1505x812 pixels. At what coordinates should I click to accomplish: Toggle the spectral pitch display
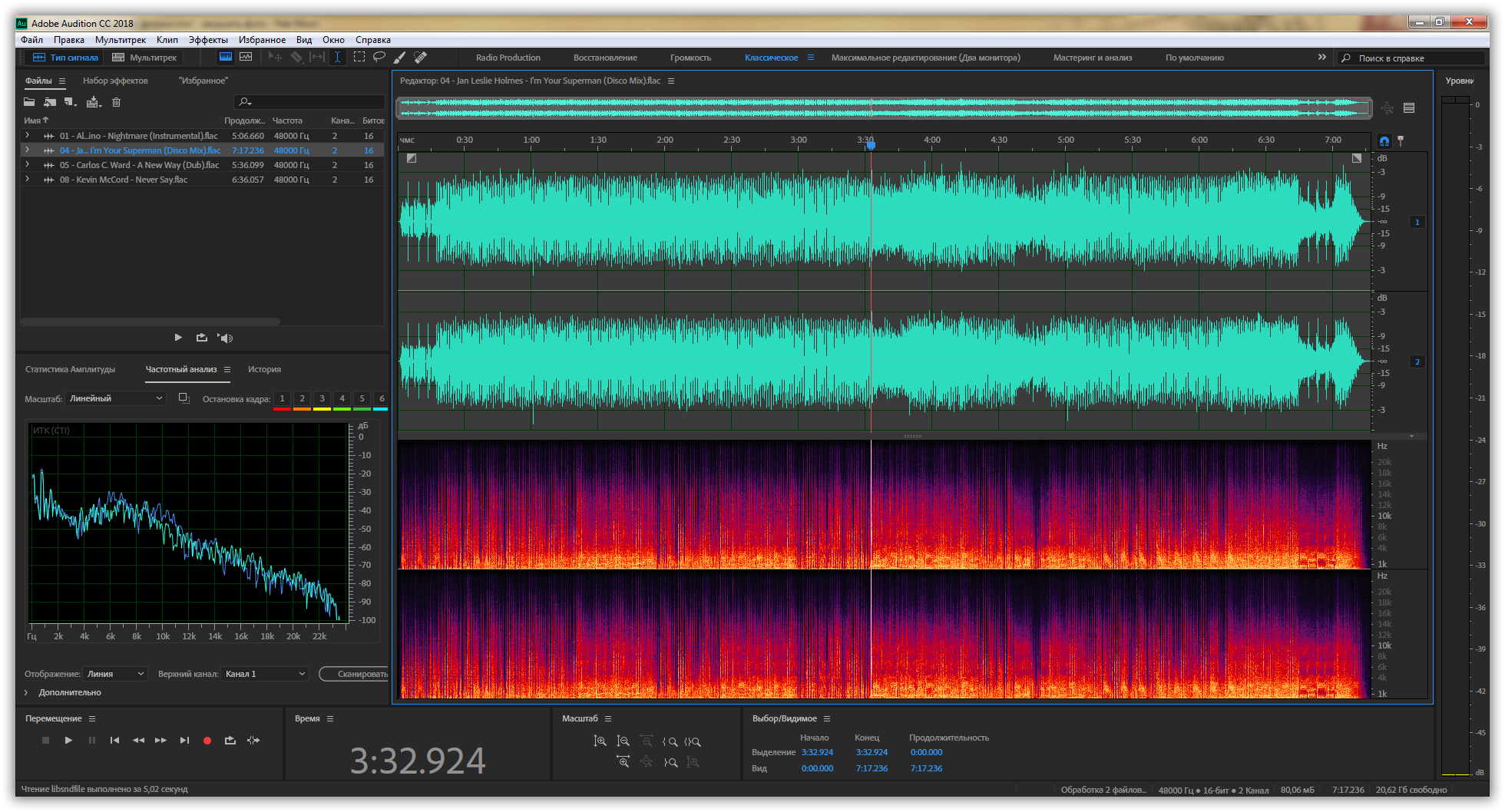click(x=246, y=58)
